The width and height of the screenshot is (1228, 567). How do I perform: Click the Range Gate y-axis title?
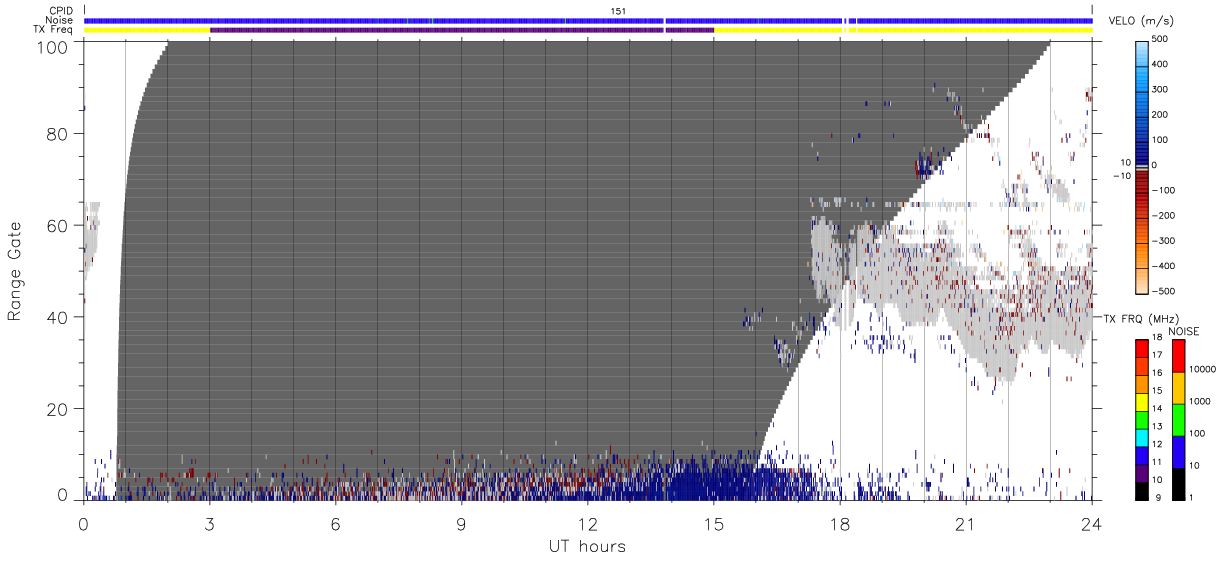click(x=15, y=271)
